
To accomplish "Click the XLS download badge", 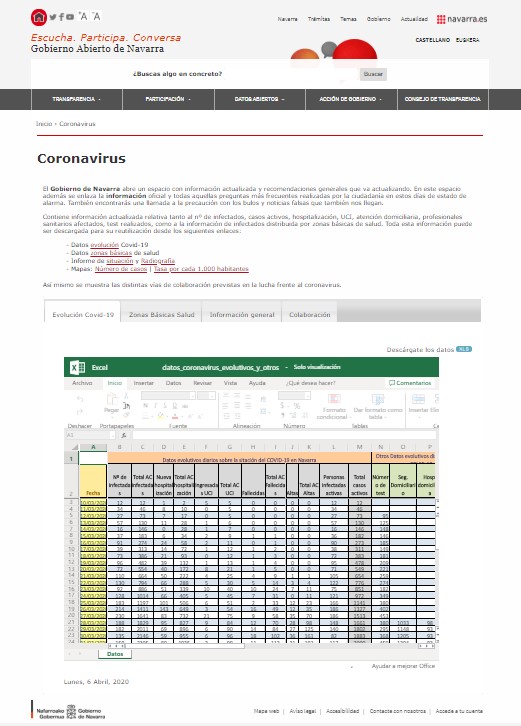I will point(464,349).
